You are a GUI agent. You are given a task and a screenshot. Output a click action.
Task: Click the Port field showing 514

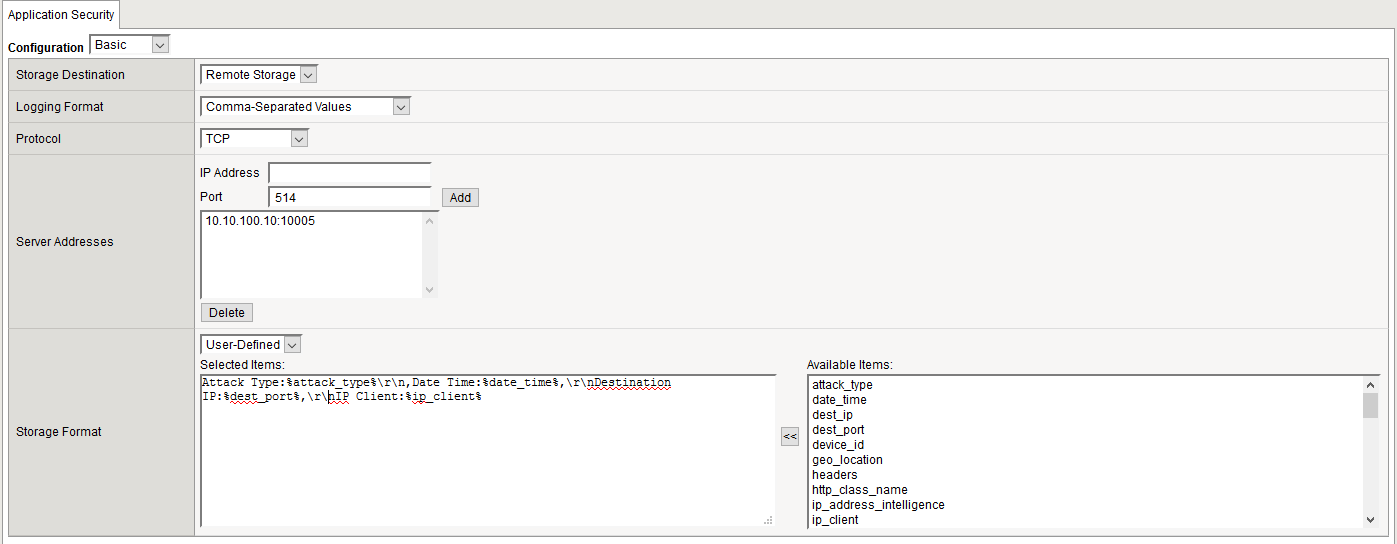coord(349,198)
